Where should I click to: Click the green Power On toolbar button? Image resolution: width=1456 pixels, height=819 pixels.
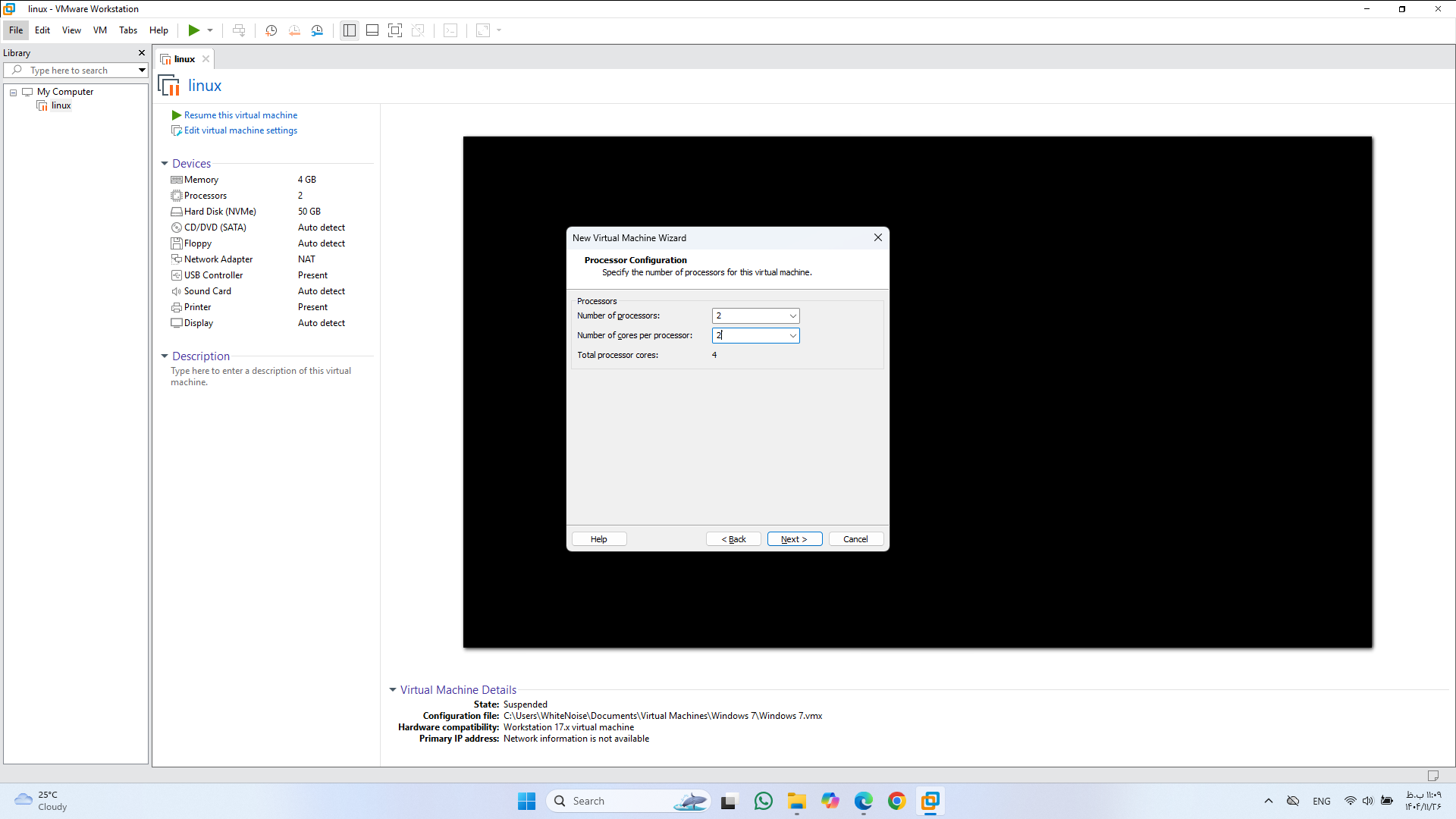point(194,30)
